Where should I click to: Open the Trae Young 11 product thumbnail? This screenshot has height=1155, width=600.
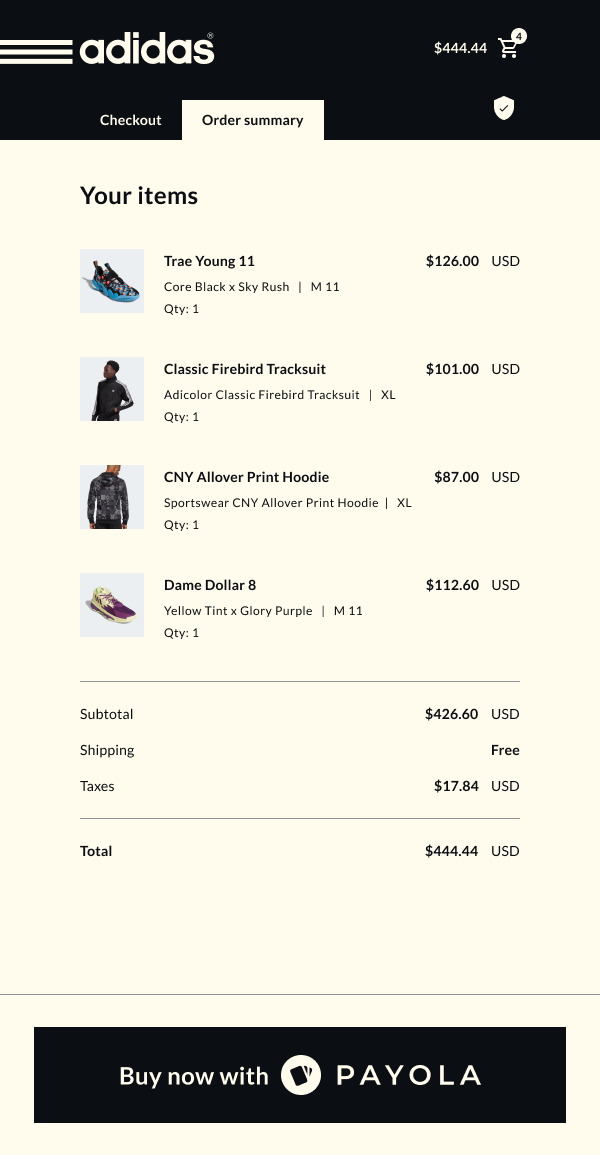112,281
